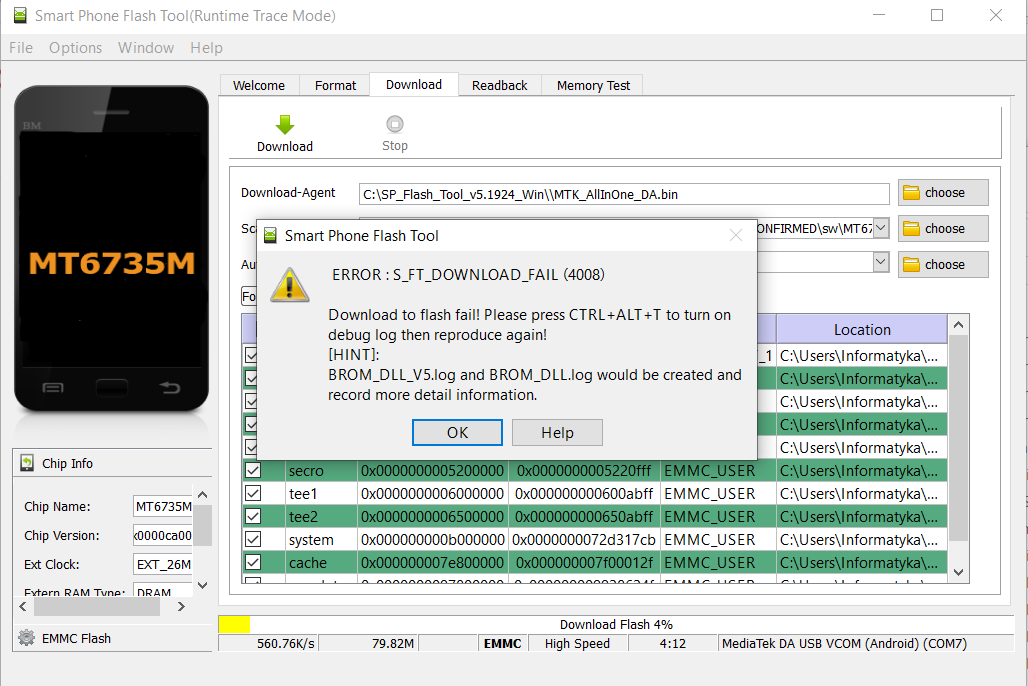Click the error dialog's title bar icon
This screenshot has height=686, width=1028.
click(x=270, y=235)
